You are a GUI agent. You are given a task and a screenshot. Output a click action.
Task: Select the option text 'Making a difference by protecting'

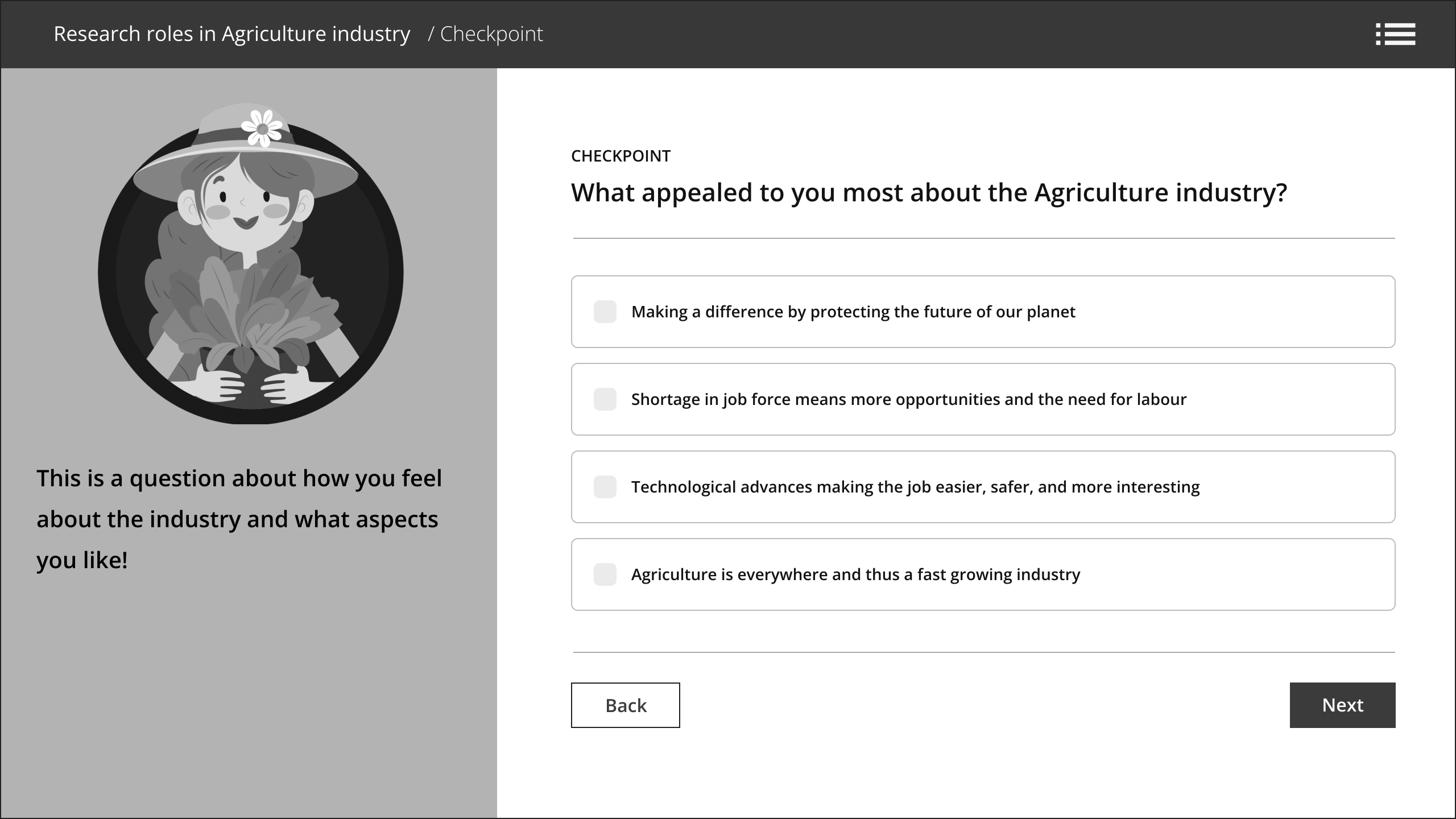[x=853, y=312]
